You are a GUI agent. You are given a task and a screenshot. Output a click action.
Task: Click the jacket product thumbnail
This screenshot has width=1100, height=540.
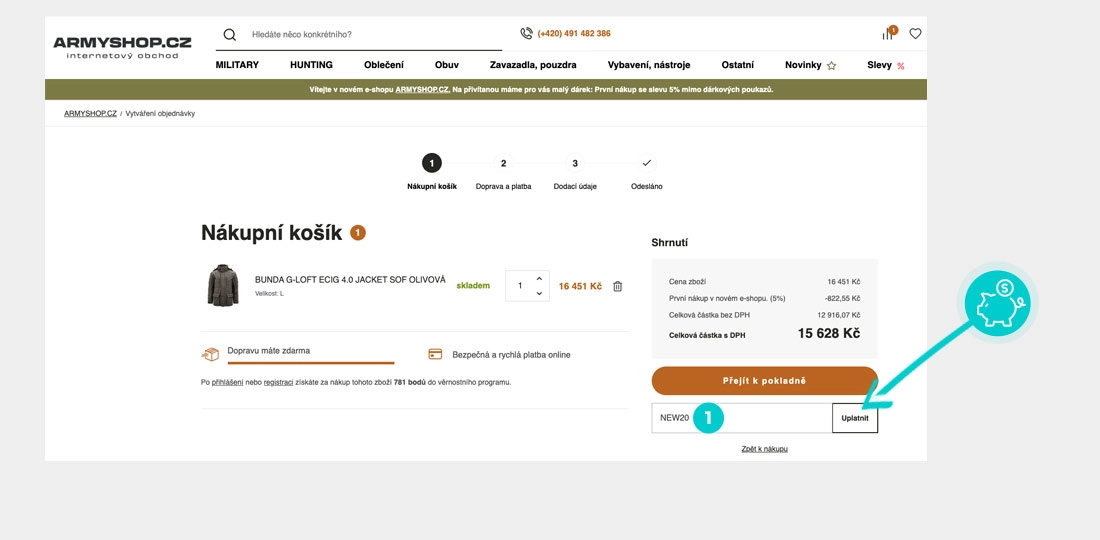222,285
